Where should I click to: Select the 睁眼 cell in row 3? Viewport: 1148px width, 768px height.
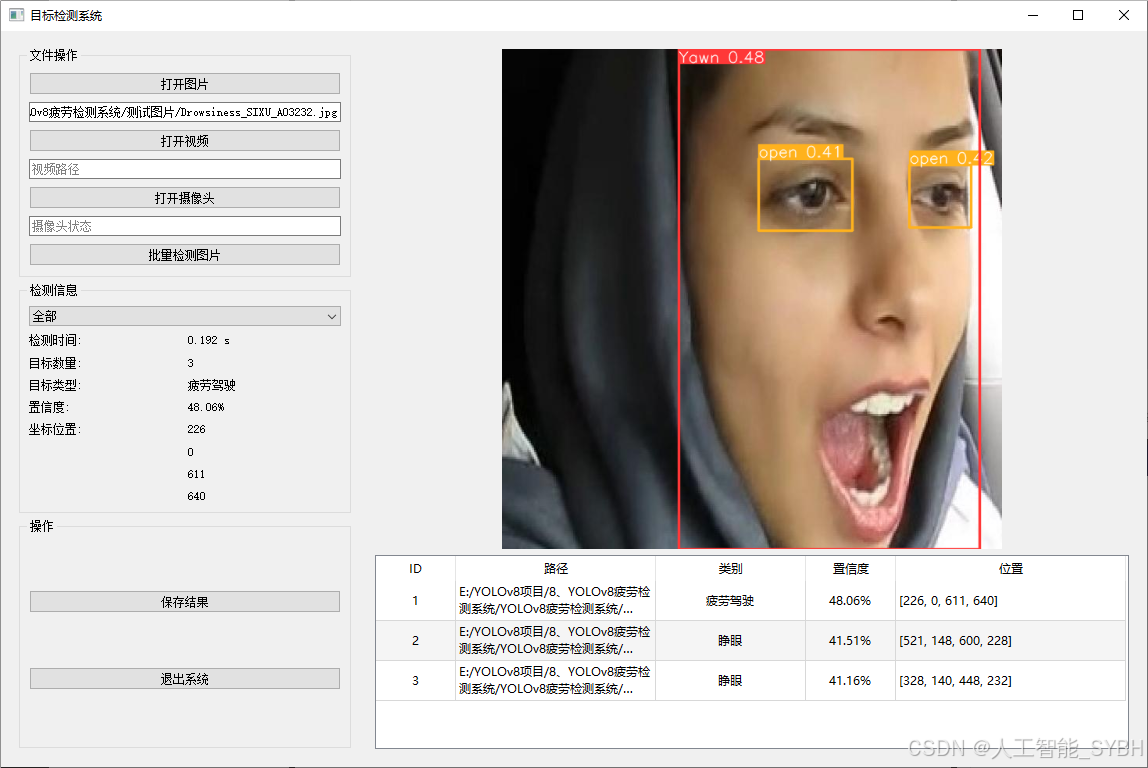click(730, 680)
